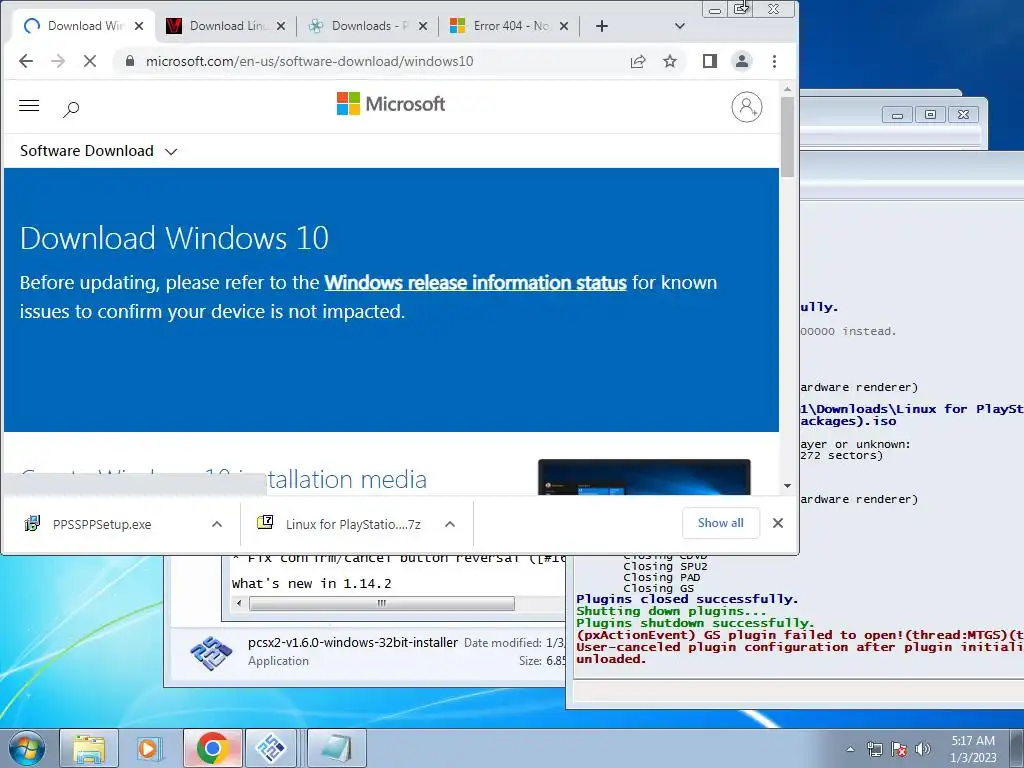Show hidden system tray icons
The width and height of the screenshot is (1024, 768).
click(x=850, y=749)
